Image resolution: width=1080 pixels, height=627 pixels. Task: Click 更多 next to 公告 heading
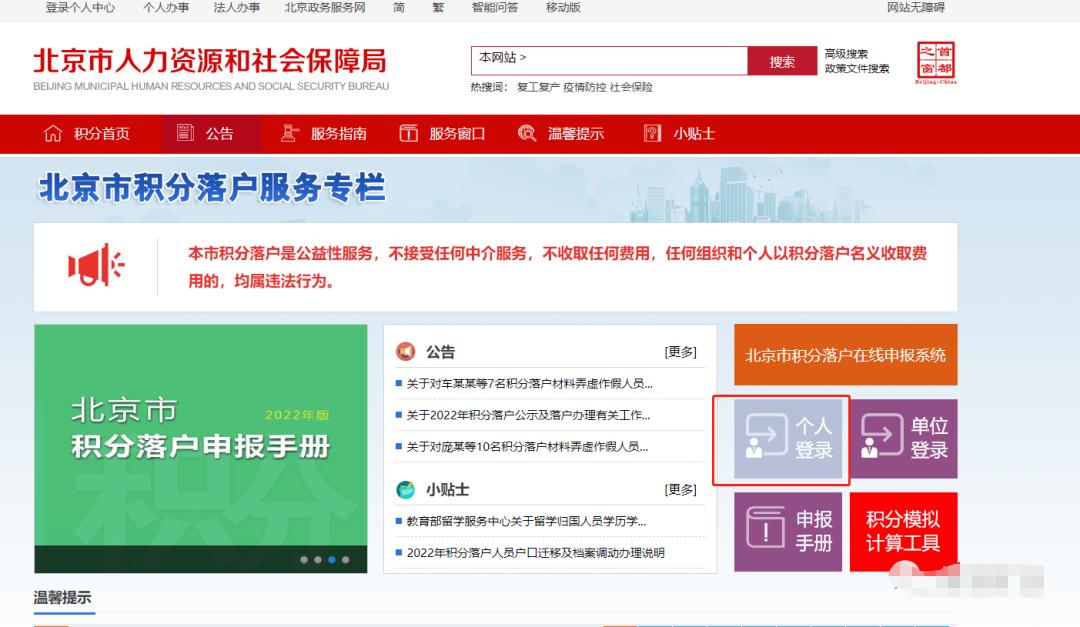coord(681,352)
